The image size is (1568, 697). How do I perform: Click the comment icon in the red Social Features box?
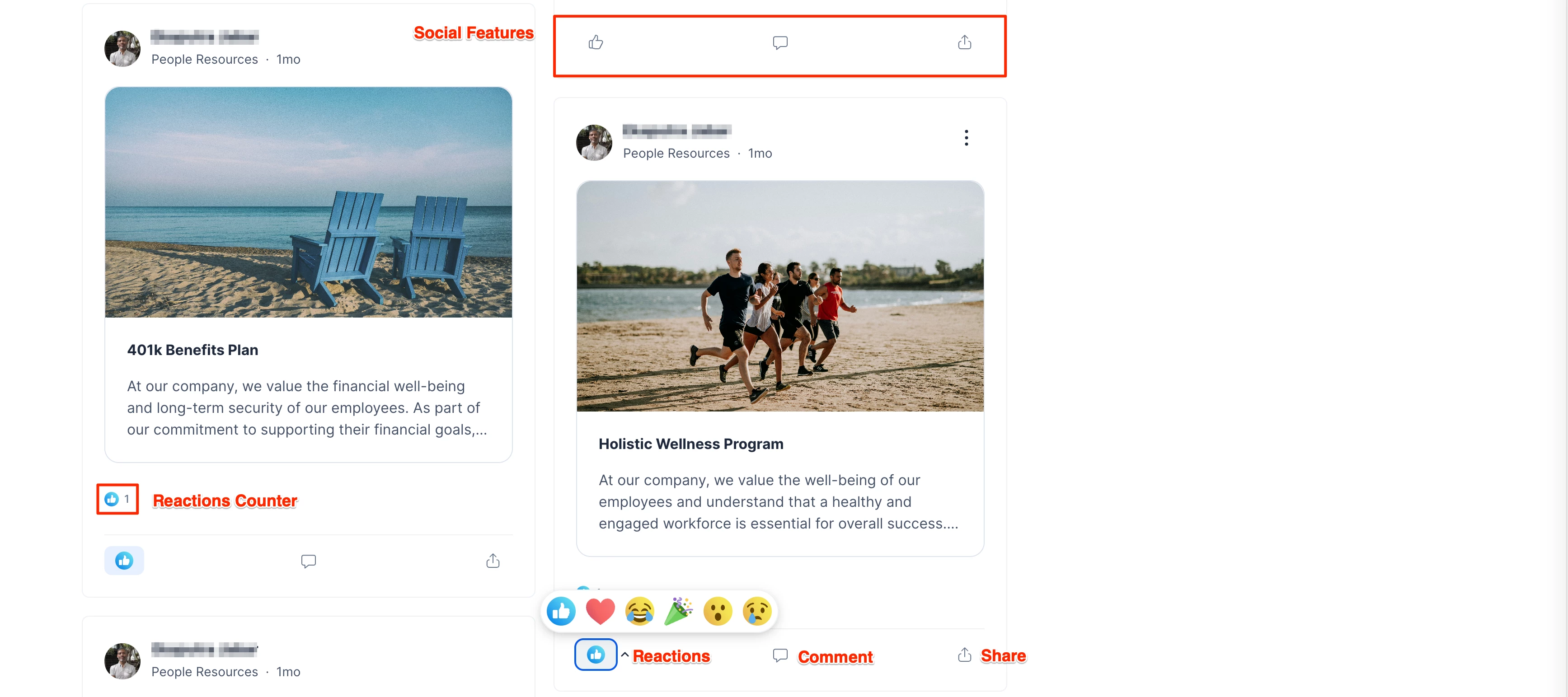[780, 43]
